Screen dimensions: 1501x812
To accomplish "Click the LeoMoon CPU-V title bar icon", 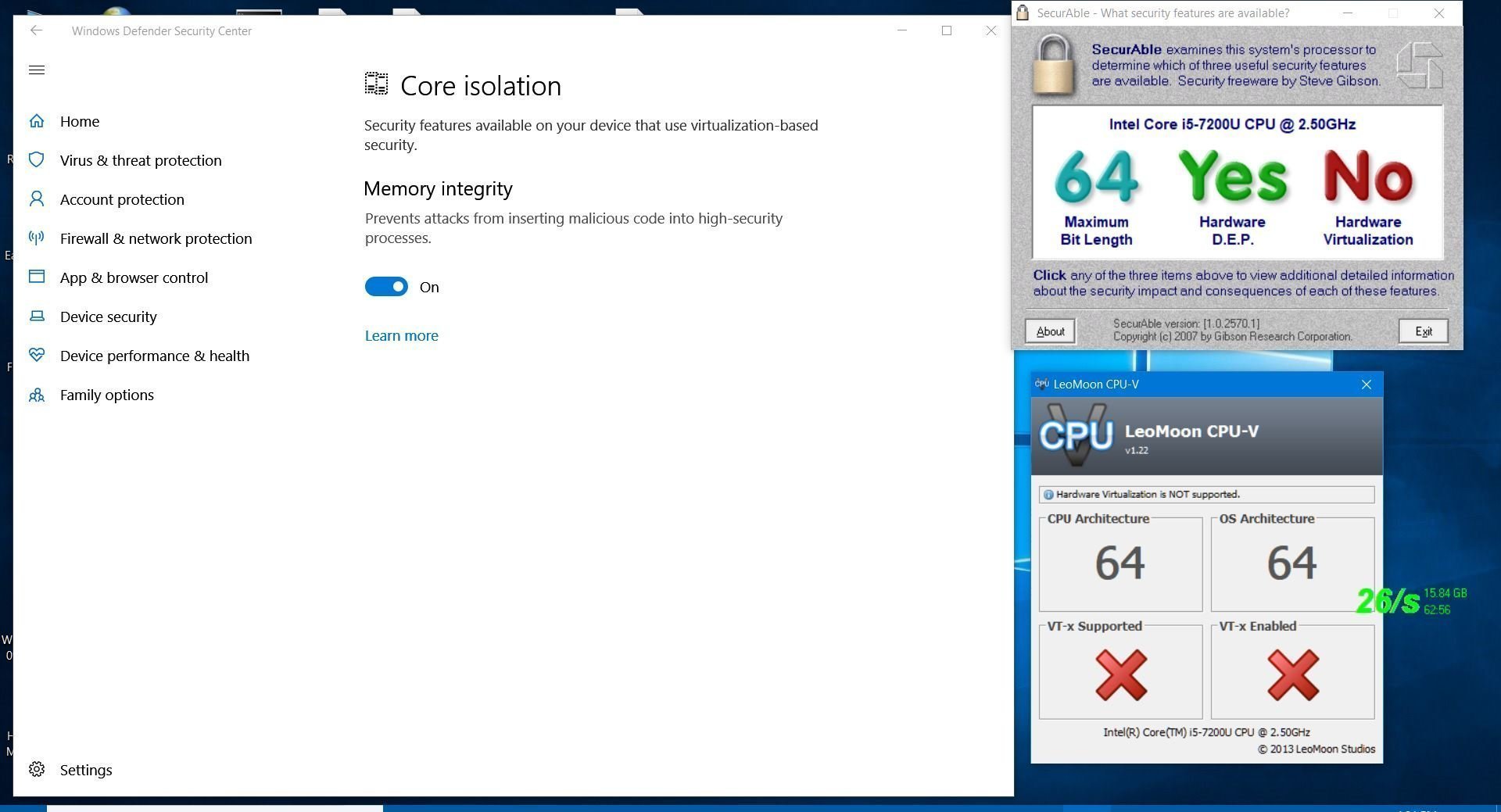I will tap(1041, 384).
